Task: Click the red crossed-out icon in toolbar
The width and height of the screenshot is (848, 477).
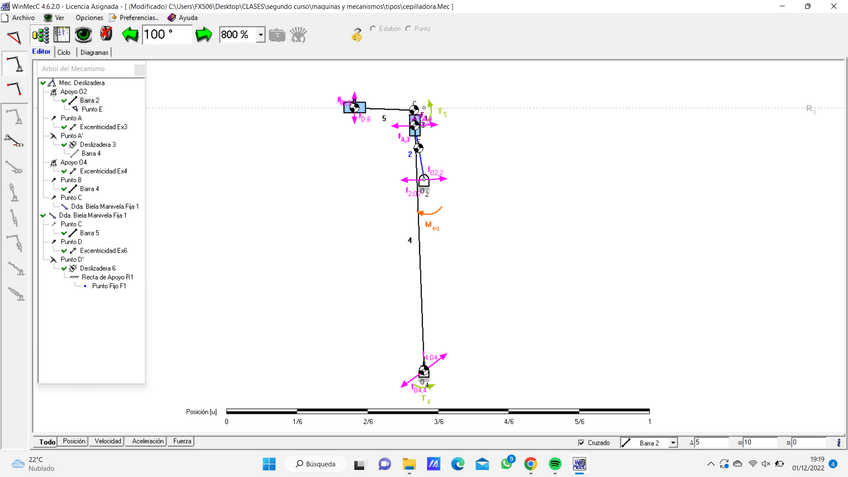Action: point(106,35)
